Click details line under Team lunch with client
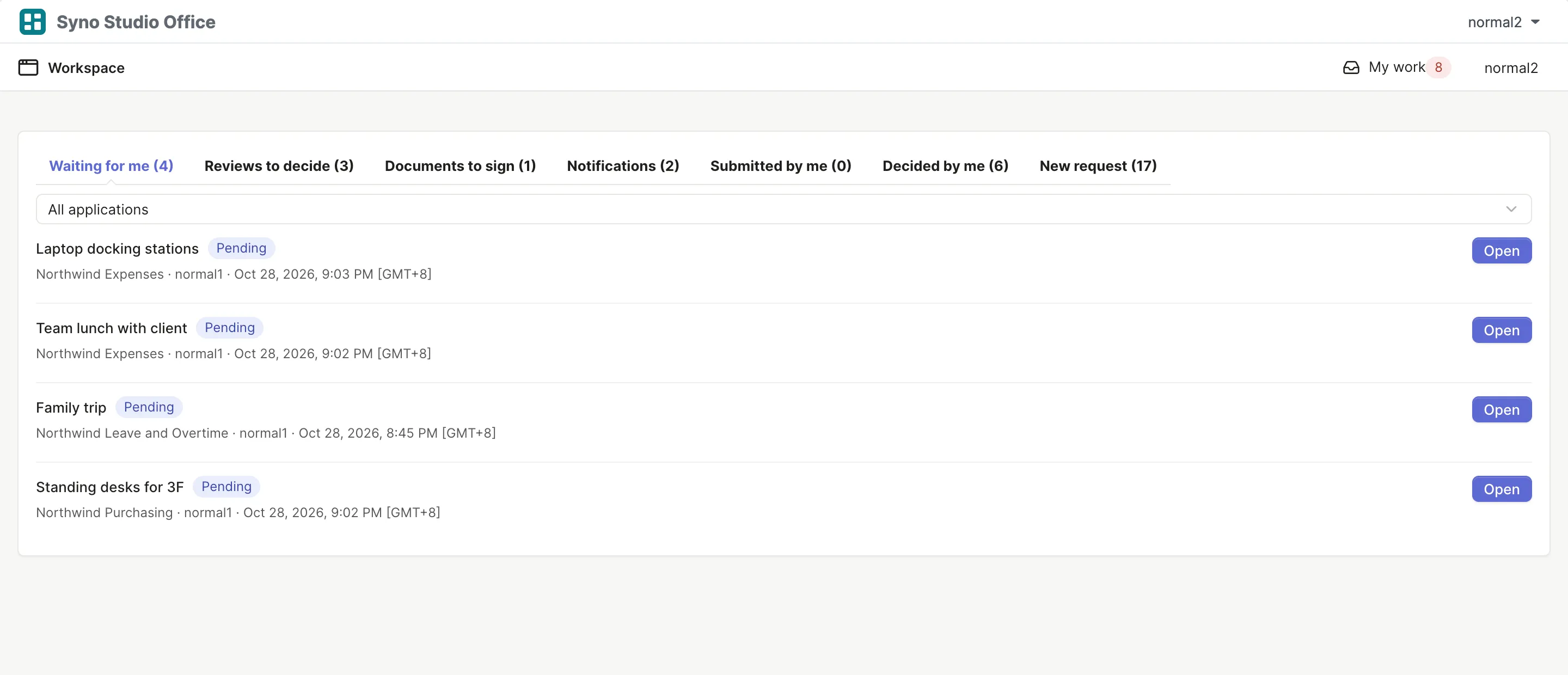Screen dimensions: 1568x675 click(234, 354)
